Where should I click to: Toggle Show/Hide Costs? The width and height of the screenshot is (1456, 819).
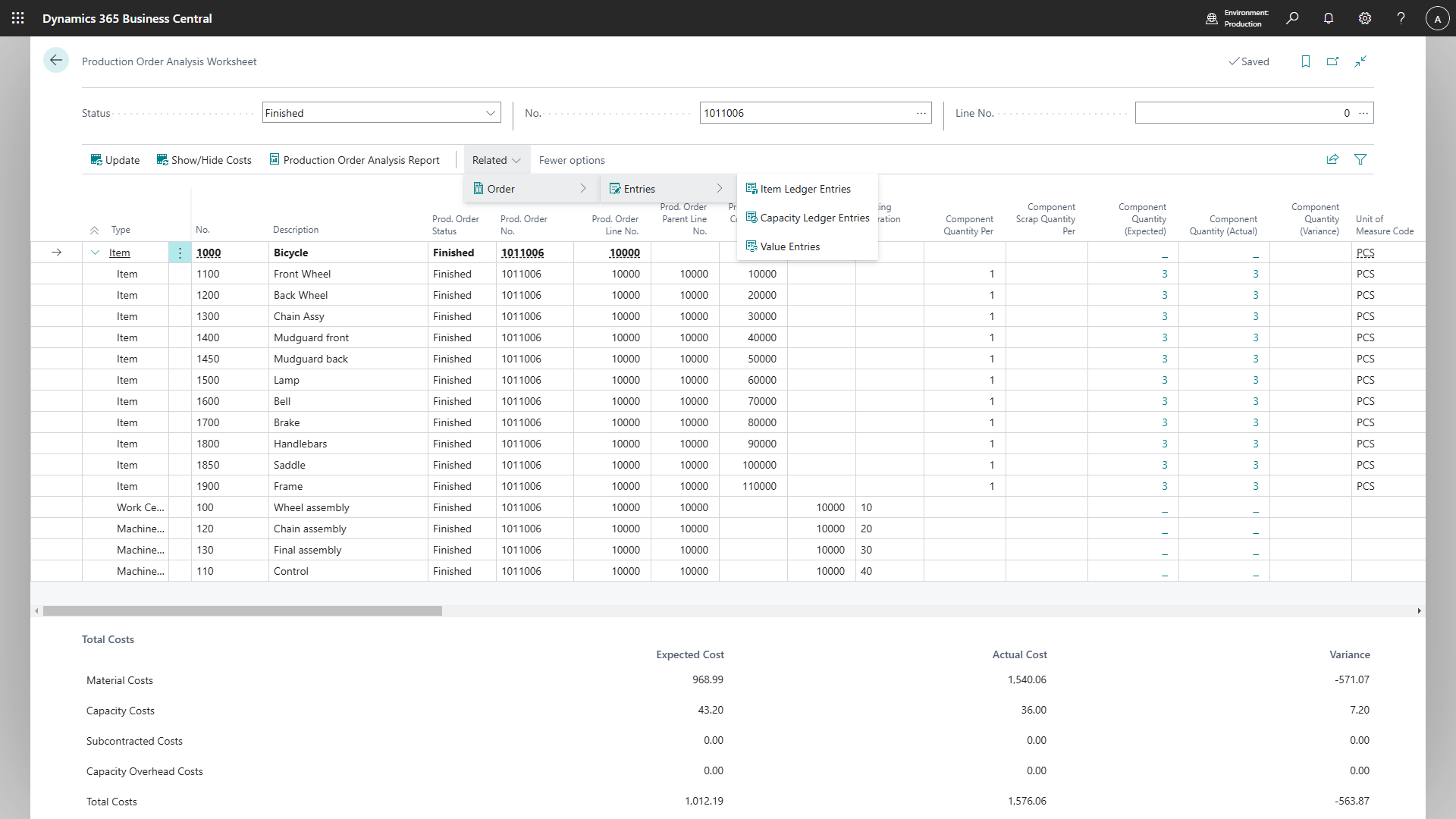coord(204,159)
